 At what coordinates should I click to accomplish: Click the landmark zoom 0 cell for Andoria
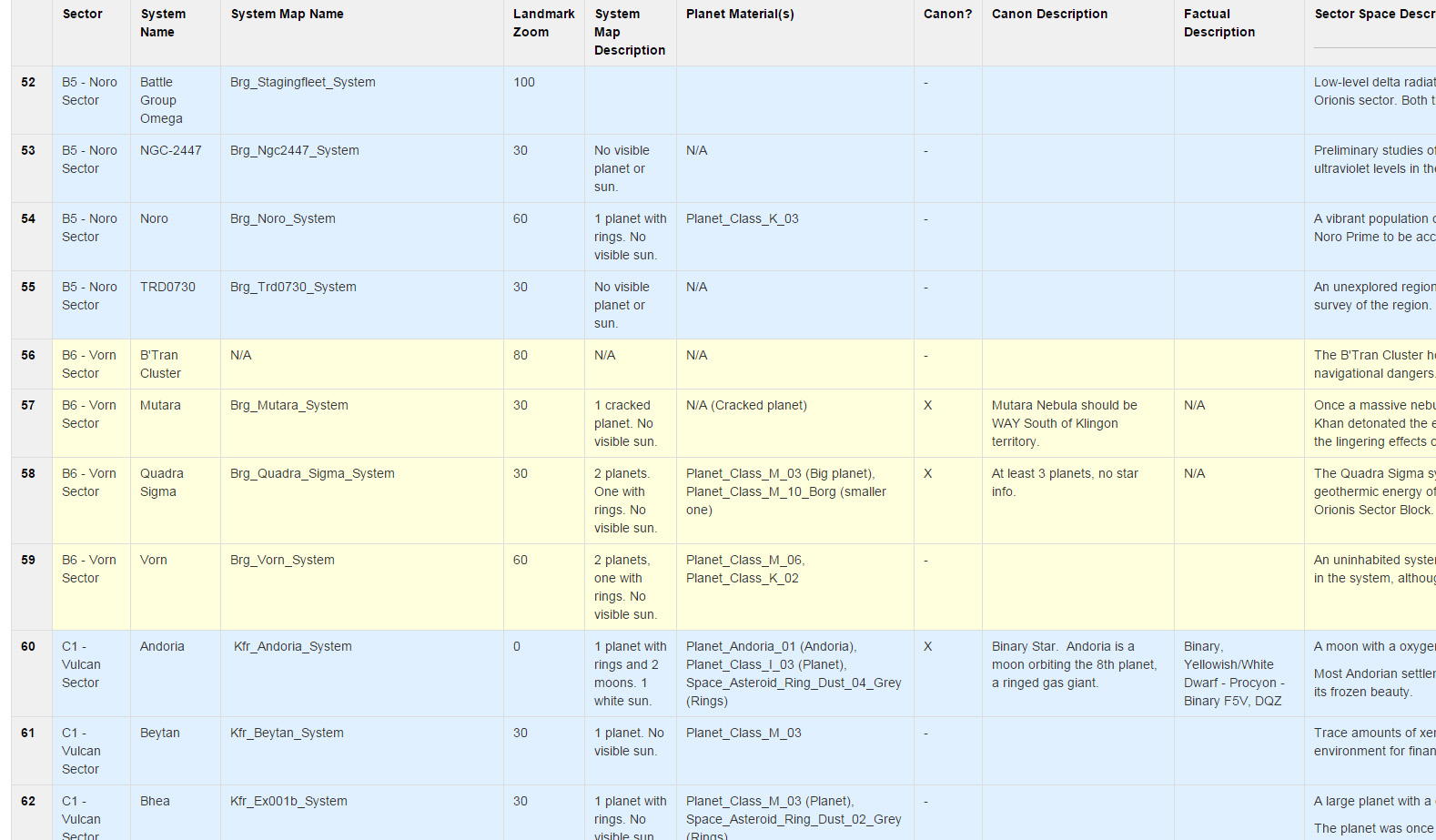[544, 673]
